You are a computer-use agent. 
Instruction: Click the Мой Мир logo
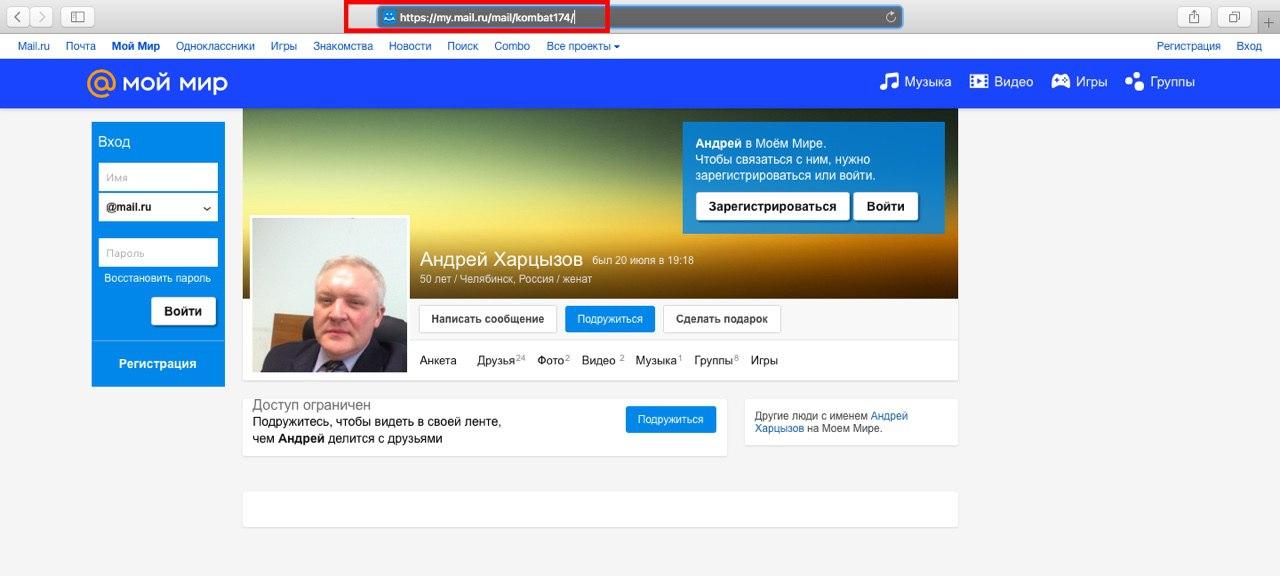click(x=157, y=83)
